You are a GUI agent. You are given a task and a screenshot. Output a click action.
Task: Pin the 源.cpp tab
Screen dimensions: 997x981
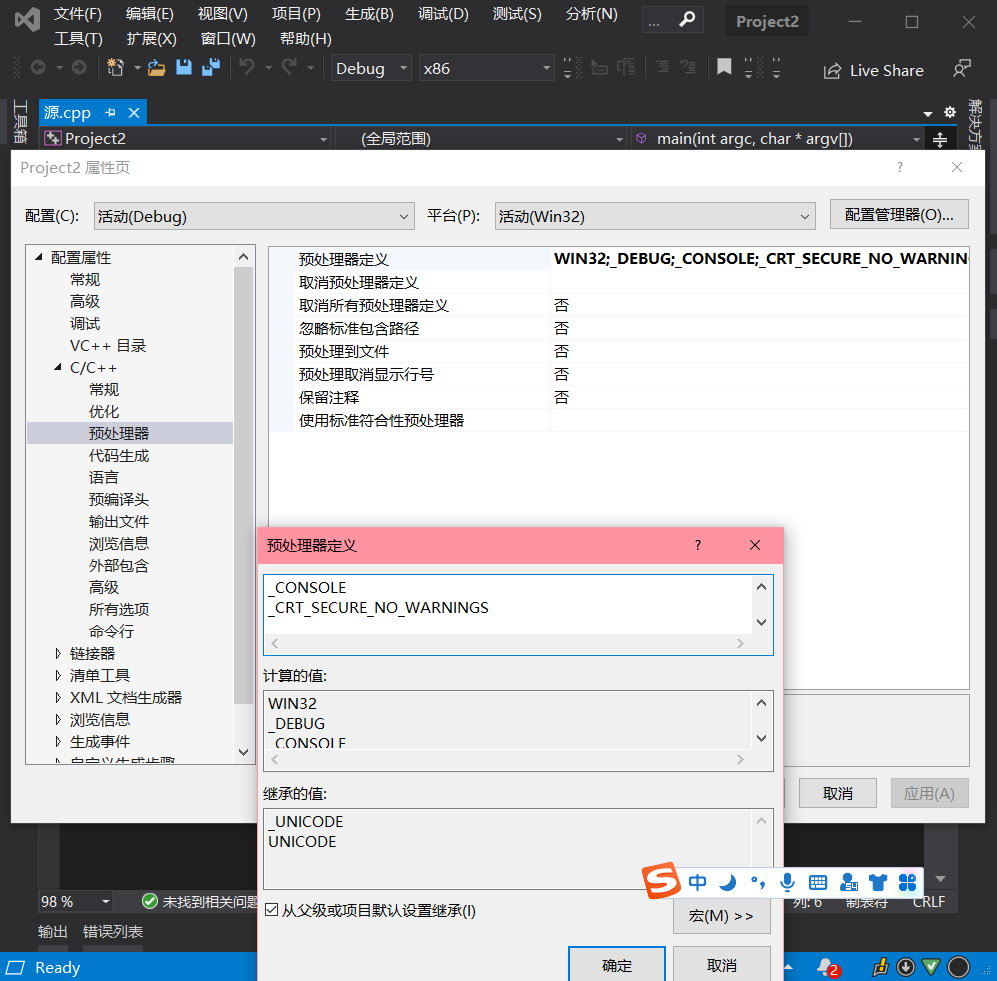(x=111, y=113)
